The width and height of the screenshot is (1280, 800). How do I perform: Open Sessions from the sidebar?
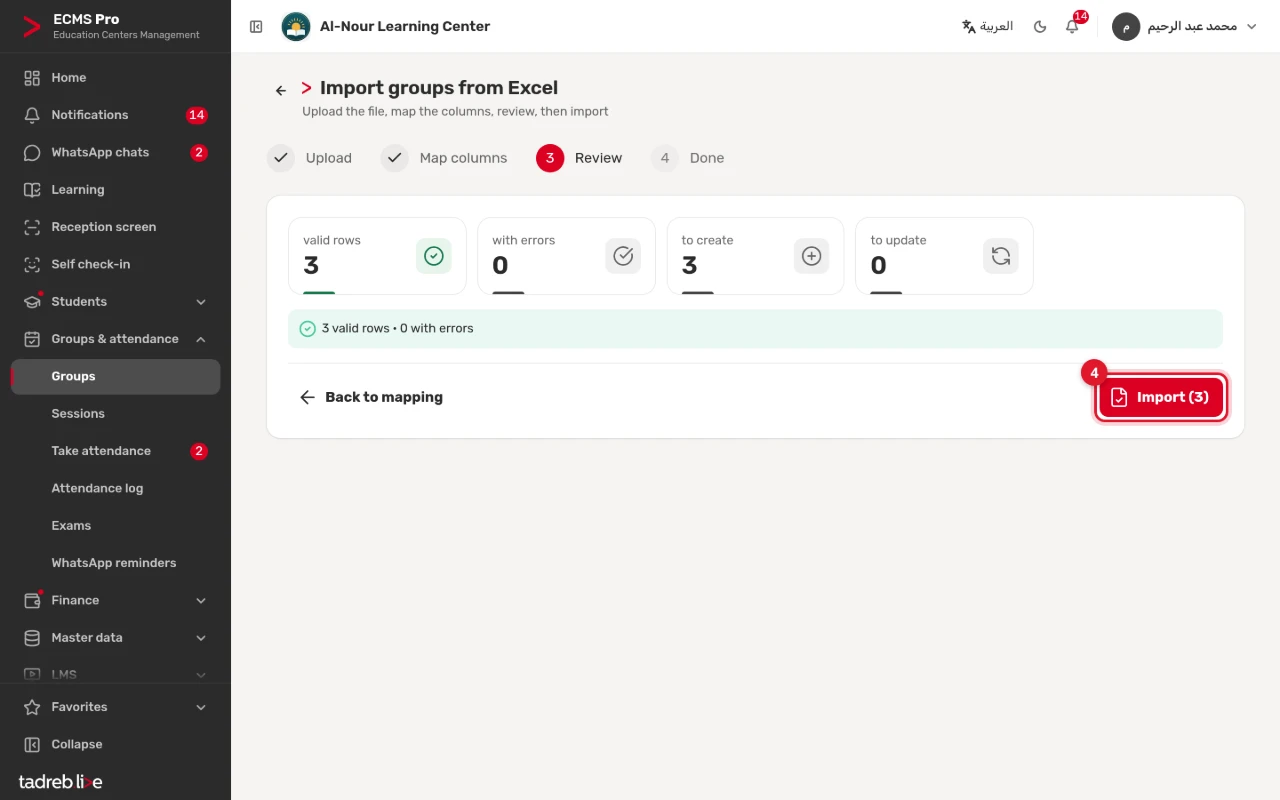pyautogui.click(x=115, y=413)
